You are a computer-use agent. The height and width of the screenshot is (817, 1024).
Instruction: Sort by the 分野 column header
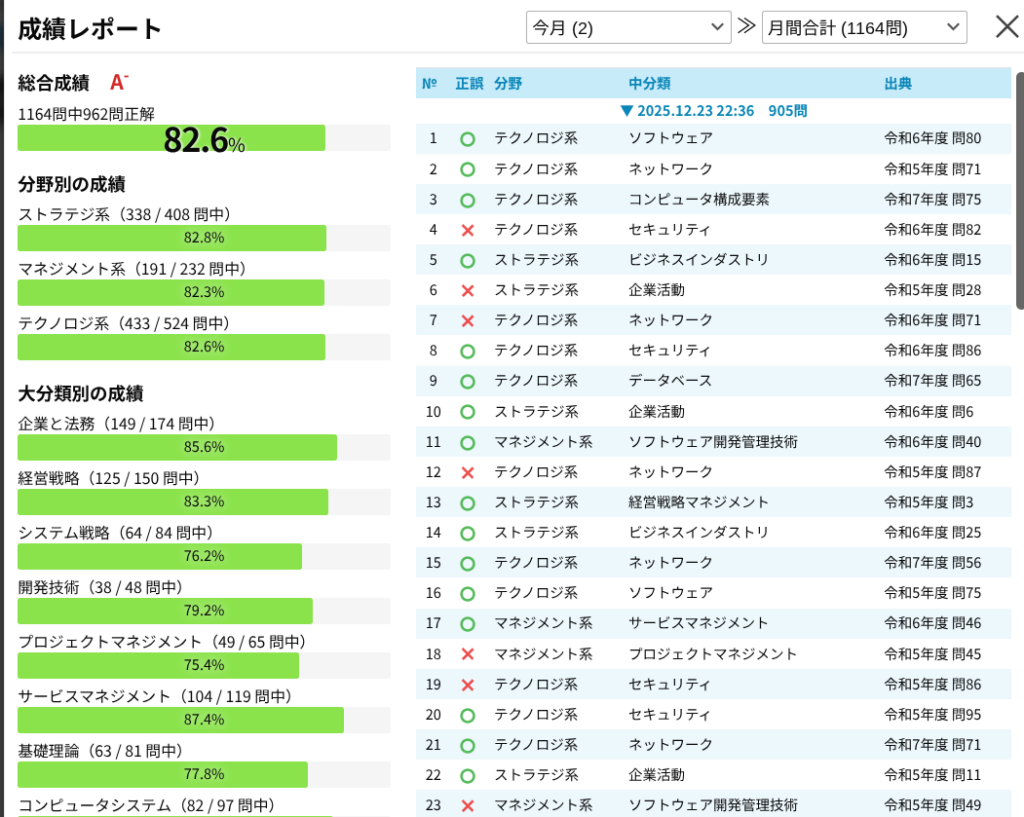pos(508,84)
